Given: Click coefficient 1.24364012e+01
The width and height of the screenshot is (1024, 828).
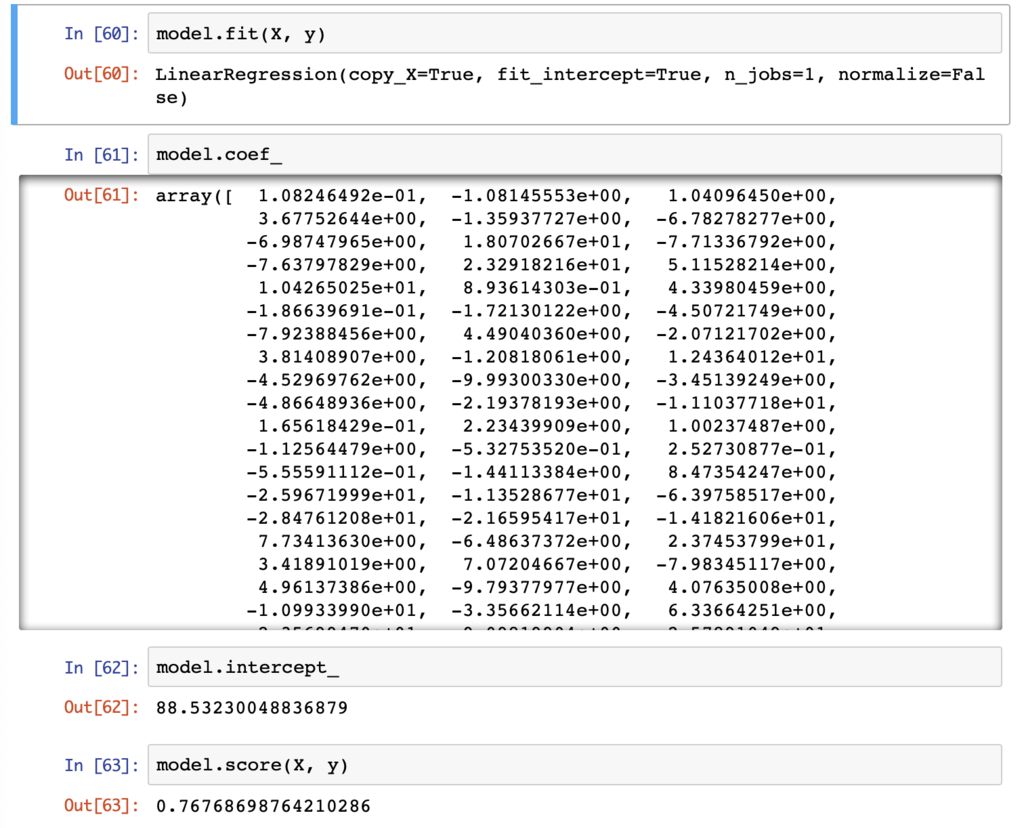Looking at the screenshot, I should click(x=747, y=357).
